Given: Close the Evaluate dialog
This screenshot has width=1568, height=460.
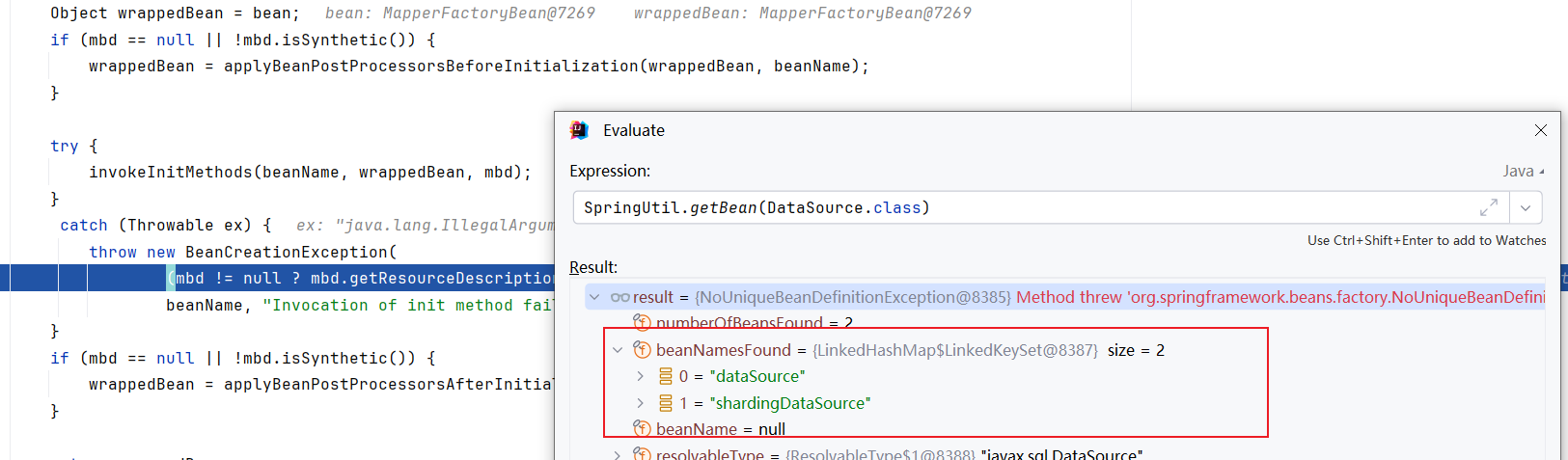Looking at the screenshot, I should pos(1540,130).
